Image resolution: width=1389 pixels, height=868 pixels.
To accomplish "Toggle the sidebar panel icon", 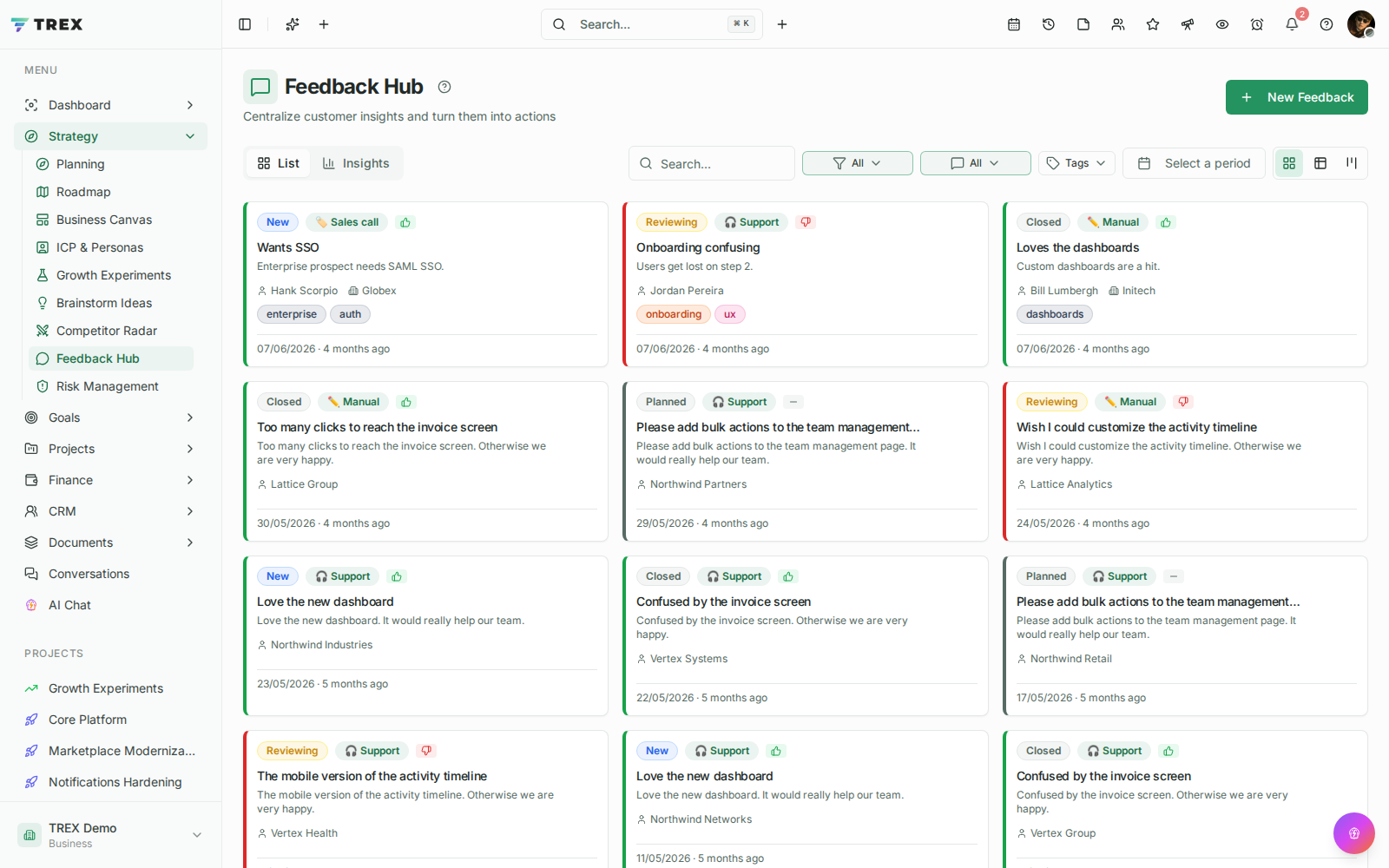I will coord(245,24).
